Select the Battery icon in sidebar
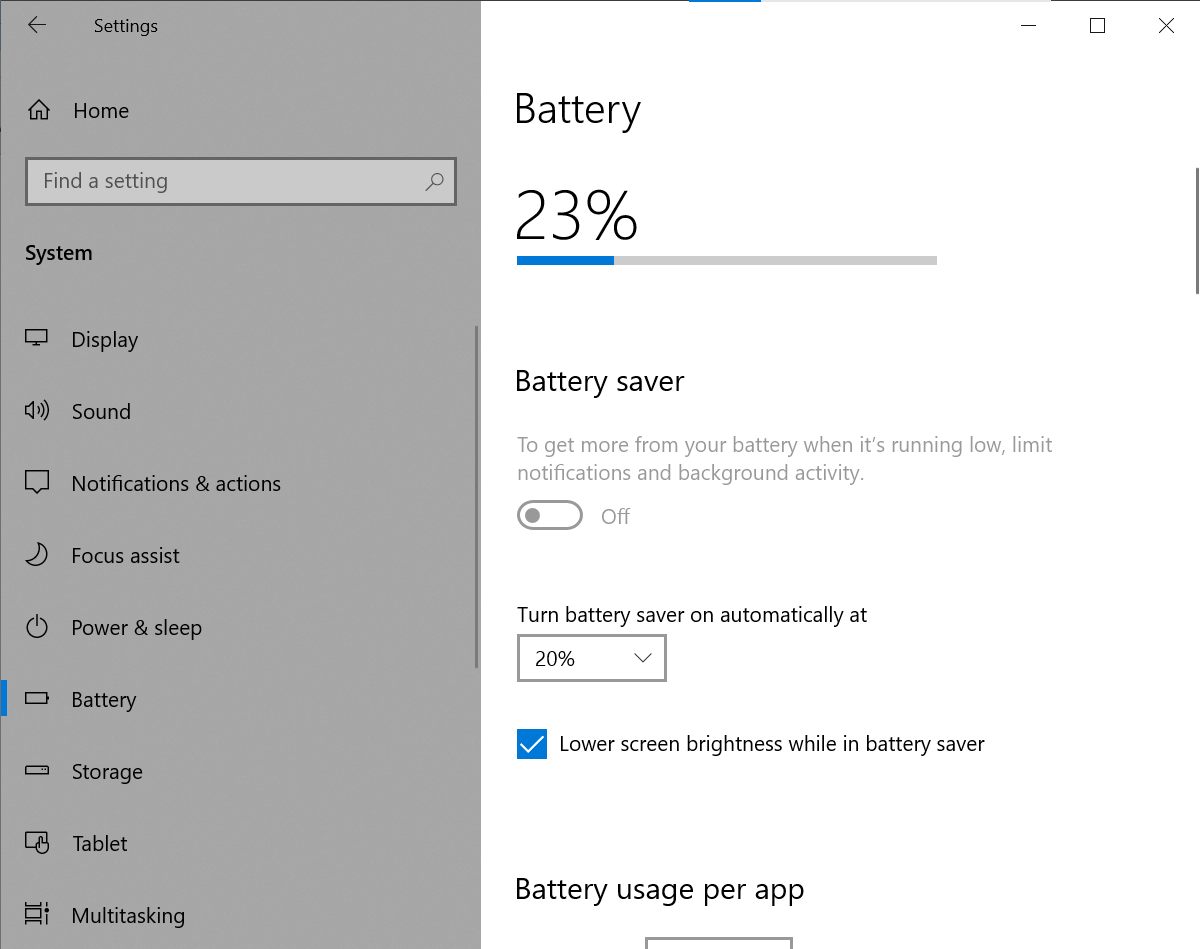 point(36,699)
